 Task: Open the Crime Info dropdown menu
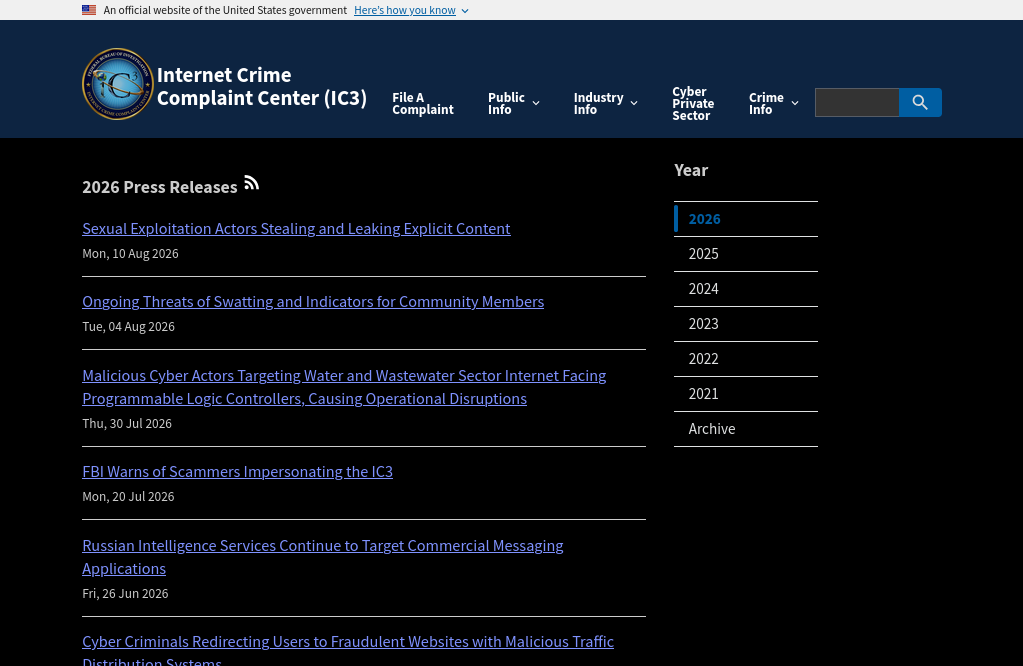point(774,103)
